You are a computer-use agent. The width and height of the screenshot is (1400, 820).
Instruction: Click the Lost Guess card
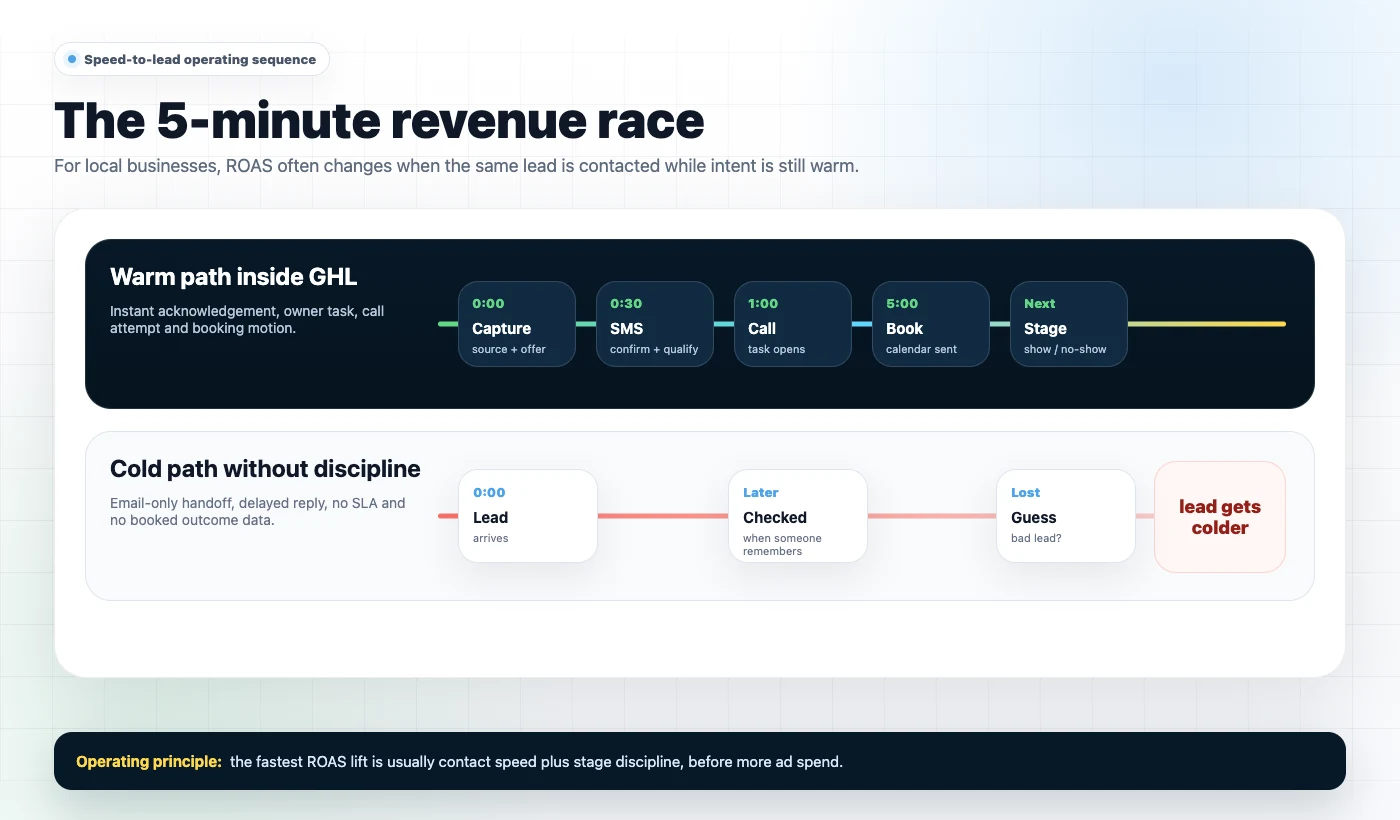click(x=1066, y=516)
